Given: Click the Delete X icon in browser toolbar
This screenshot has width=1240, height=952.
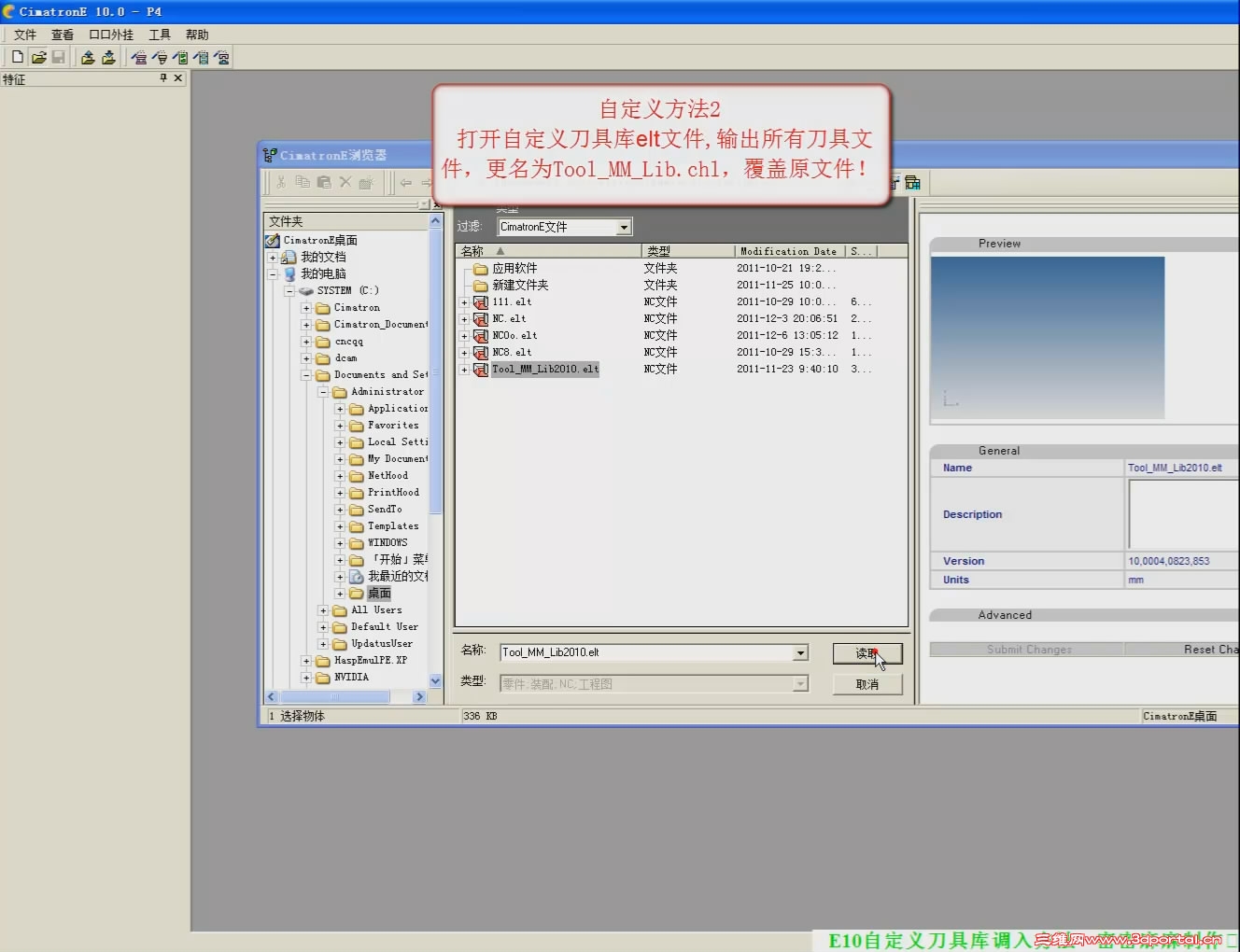Looking at the screenshot, I should [345, 182].
